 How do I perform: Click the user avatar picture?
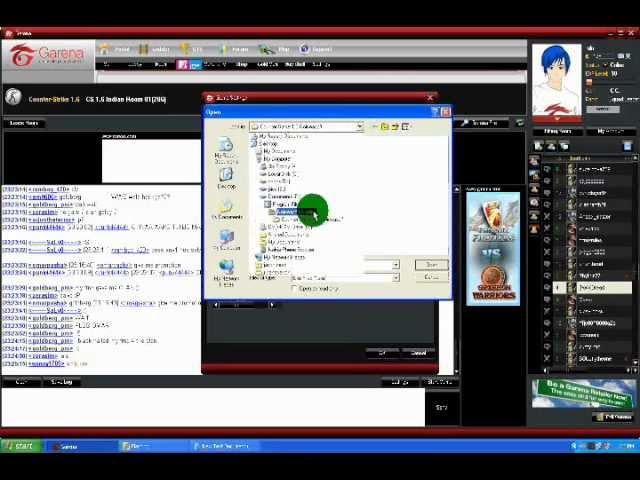(557, 80)
